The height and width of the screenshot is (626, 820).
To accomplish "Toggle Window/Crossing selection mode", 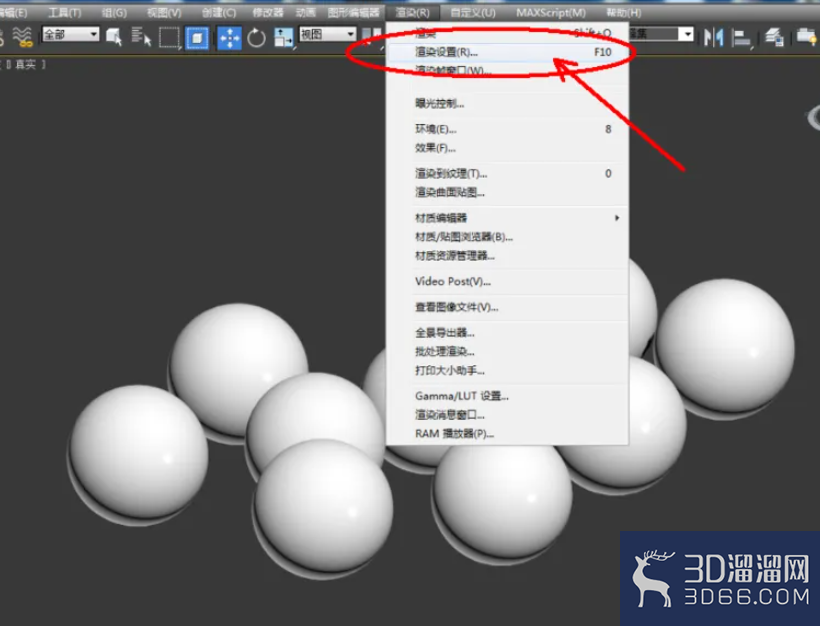I will pyautogui.click(x=197, y=38).
